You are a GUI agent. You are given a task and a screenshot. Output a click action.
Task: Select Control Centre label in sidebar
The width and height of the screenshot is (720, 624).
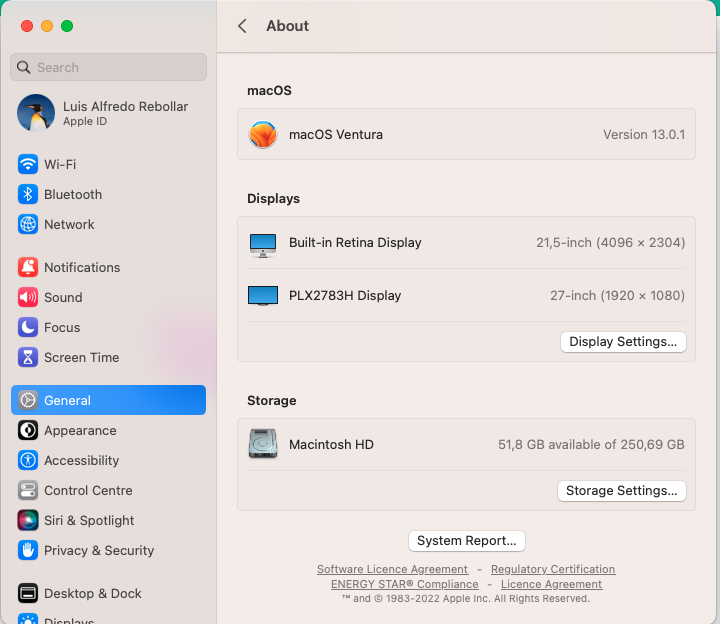click(x=88, y=490)
